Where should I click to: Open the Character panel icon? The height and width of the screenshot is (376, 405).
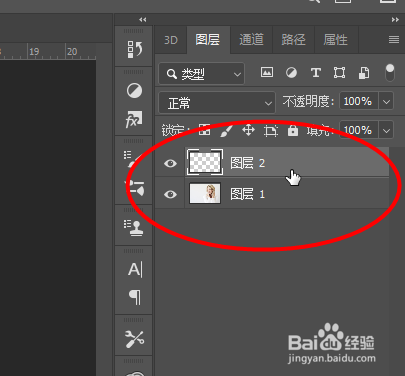pos(135,269)
